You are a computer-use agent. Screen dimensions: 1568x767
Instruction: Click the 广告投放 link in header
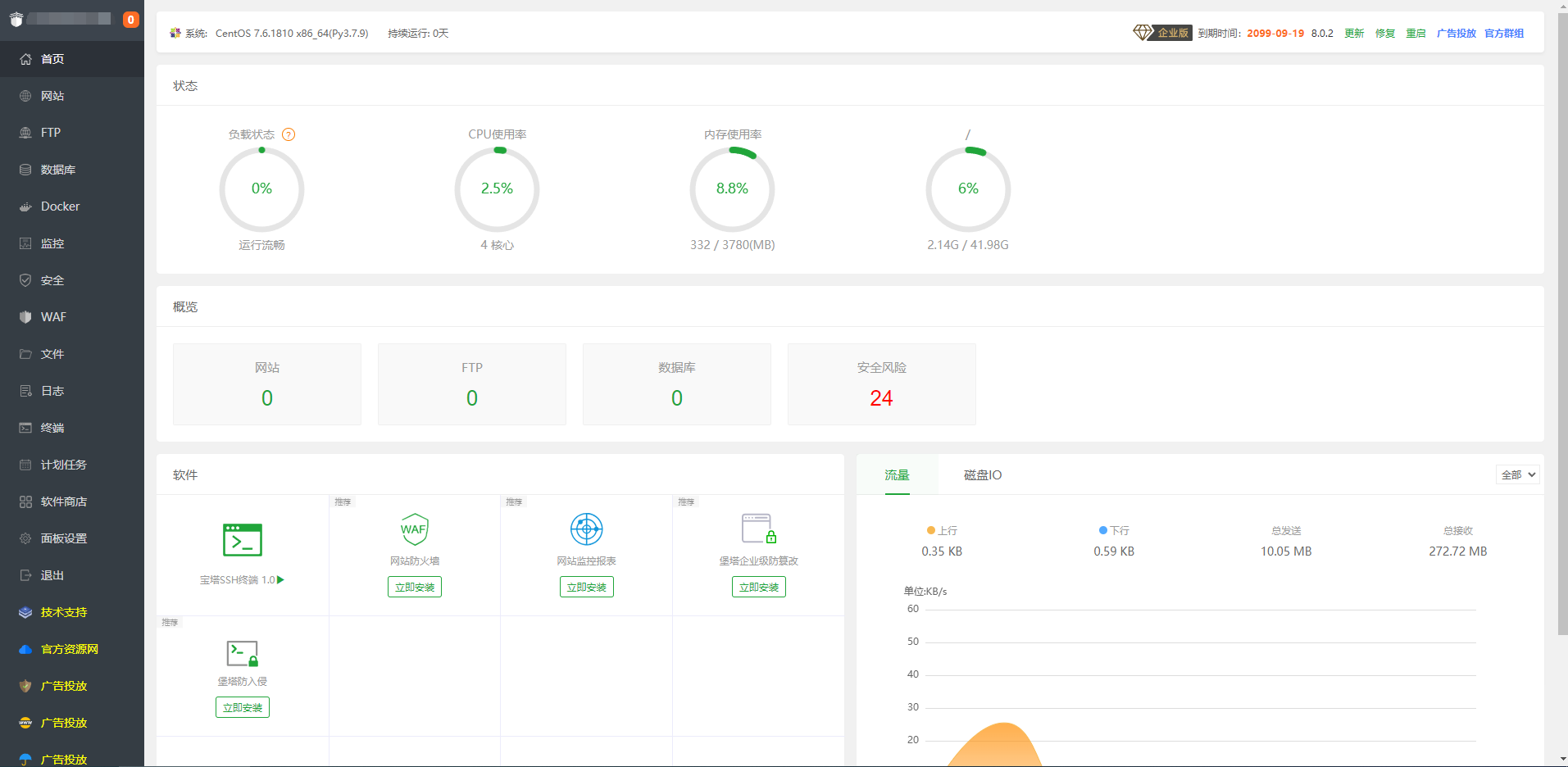coord(1457,34)
